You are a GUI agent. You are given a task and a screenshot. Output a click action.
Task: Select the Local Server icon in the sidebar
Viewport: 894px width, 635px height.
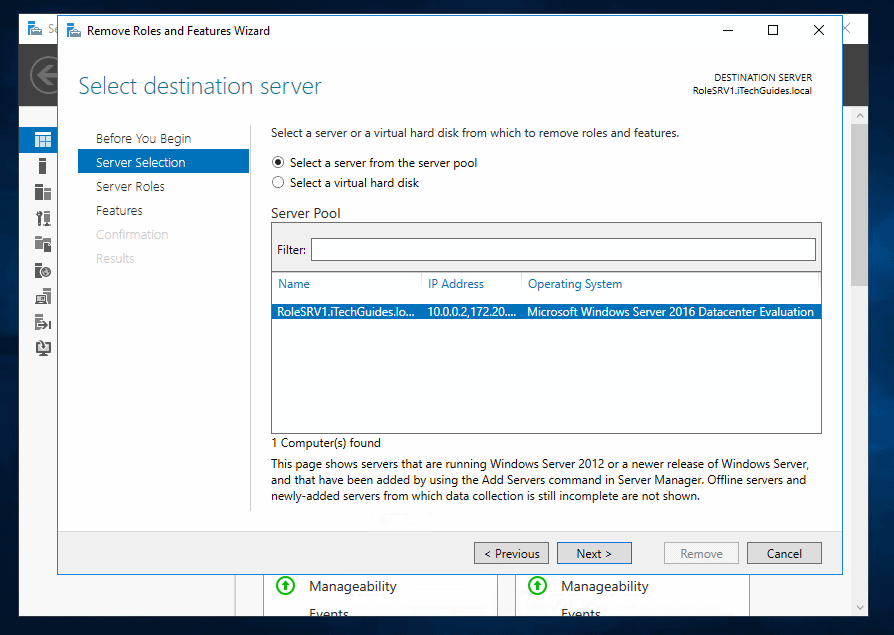tap(41, 166)
